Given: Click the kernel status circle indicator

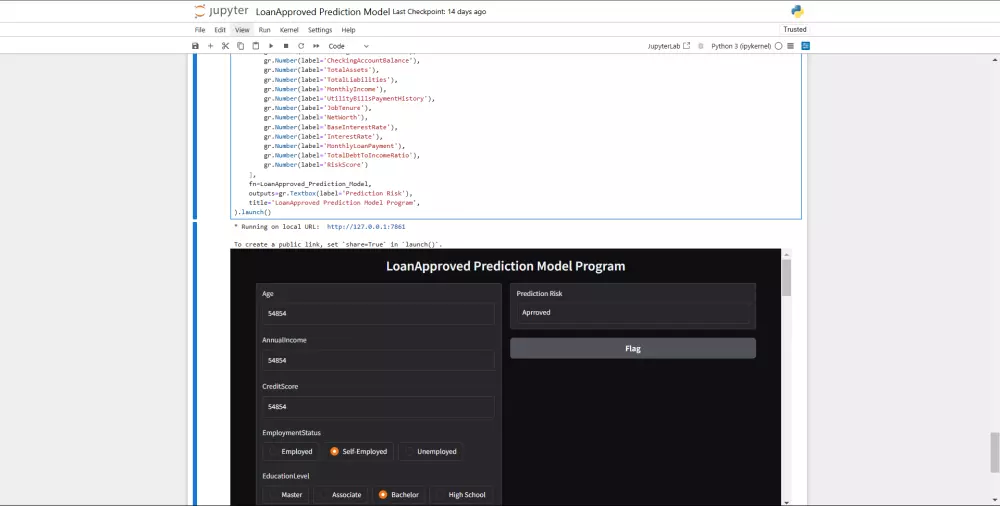Looking at the screenshot, I should (778, 46).
